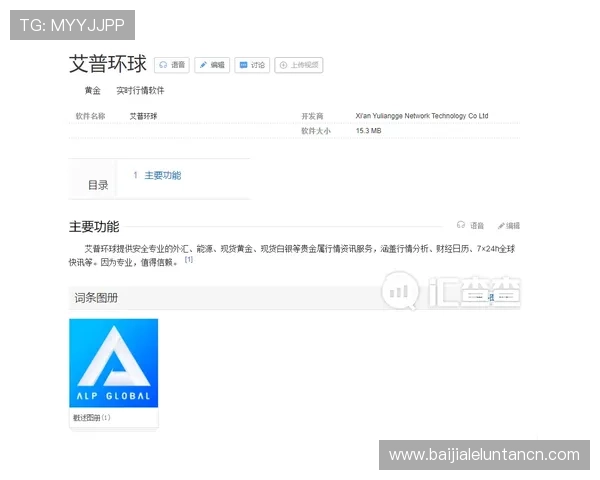The height and width of the screenshot is (480, 600).
Task: Select the 实时行情软件 tag text
Action: pos(140,91)
